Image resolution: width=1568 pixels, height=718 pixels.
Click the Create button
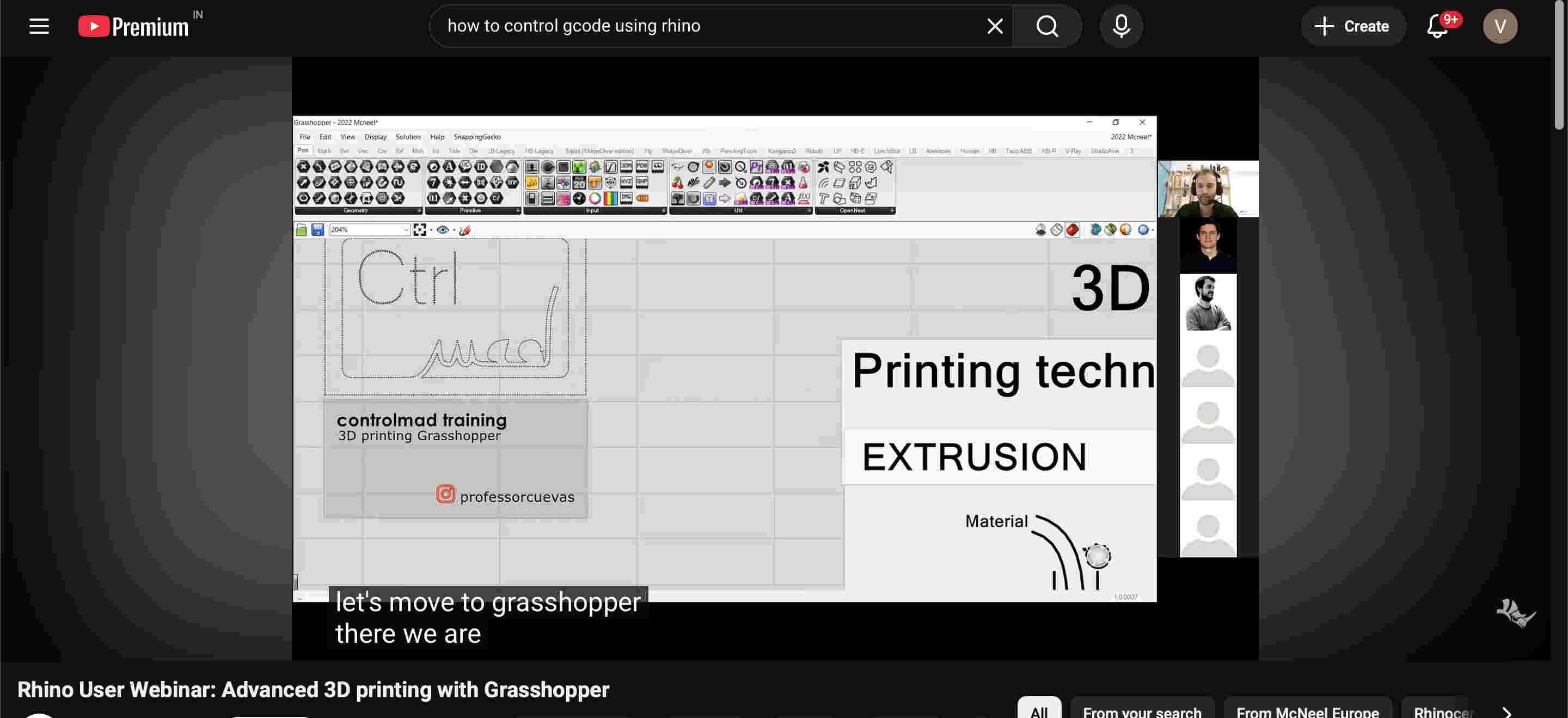[1352, 26]
